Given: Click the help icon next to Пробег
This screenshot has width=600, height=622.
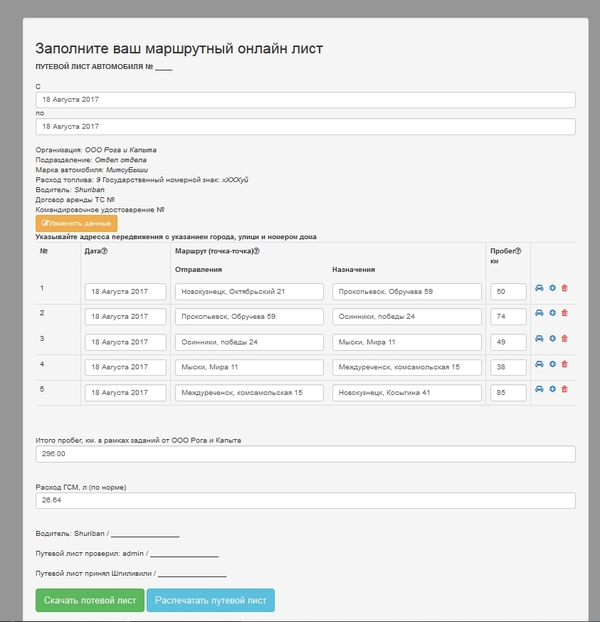Looking at the screenshot, I should tap(517, 251).
